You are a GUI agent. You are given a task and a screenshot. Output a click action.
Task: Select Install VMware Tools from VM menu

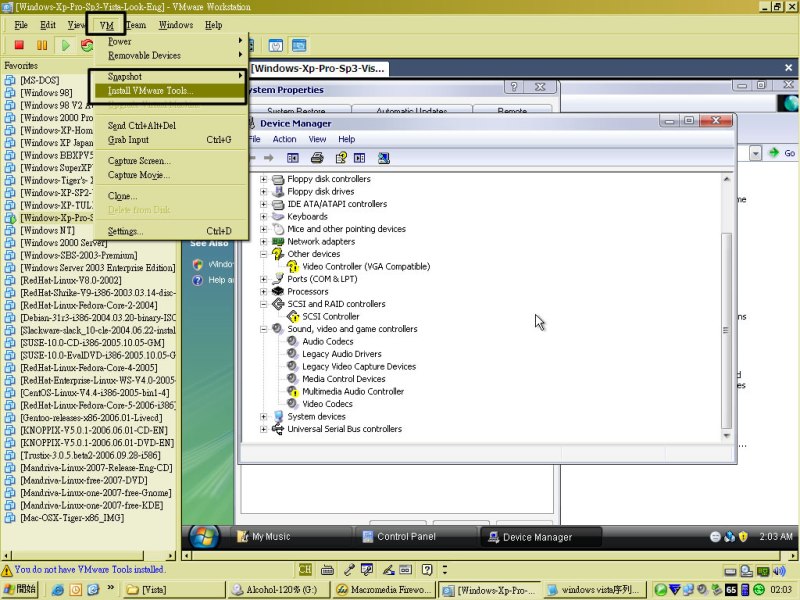click(168, 91)
